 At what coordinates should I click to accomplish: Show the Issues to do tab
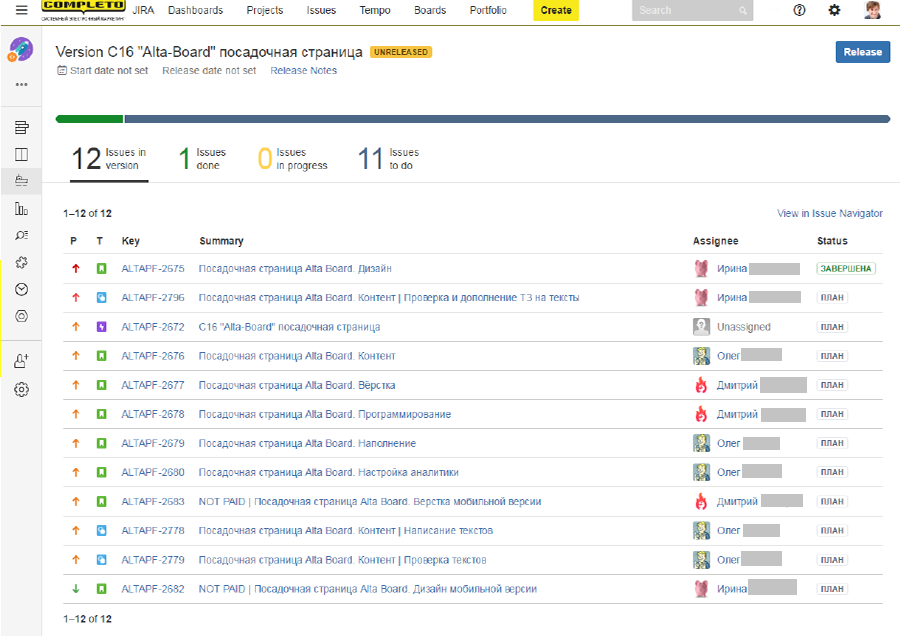coord(385,159)
